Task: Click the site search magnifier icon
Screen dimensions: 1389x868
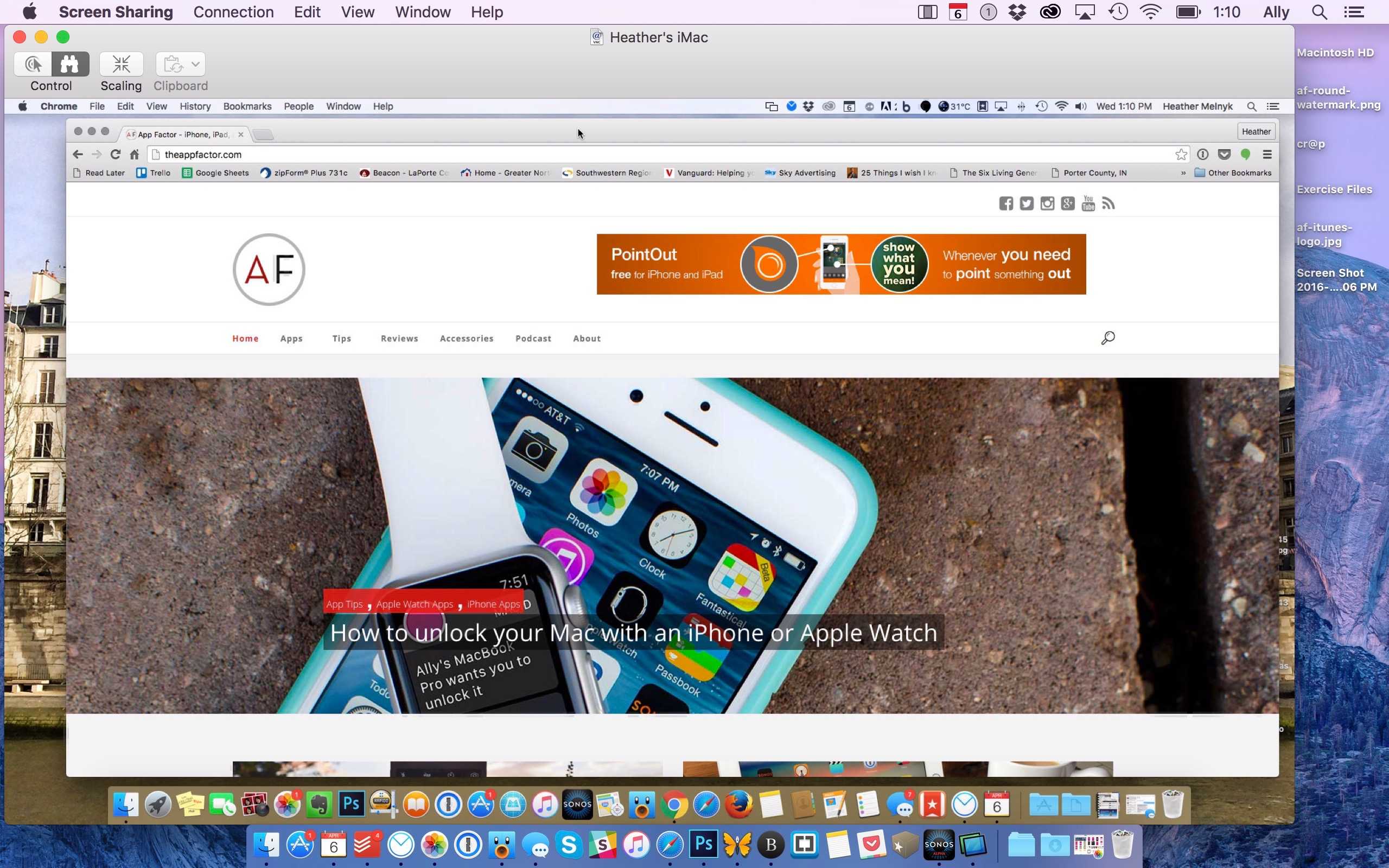Action: 1108,338
